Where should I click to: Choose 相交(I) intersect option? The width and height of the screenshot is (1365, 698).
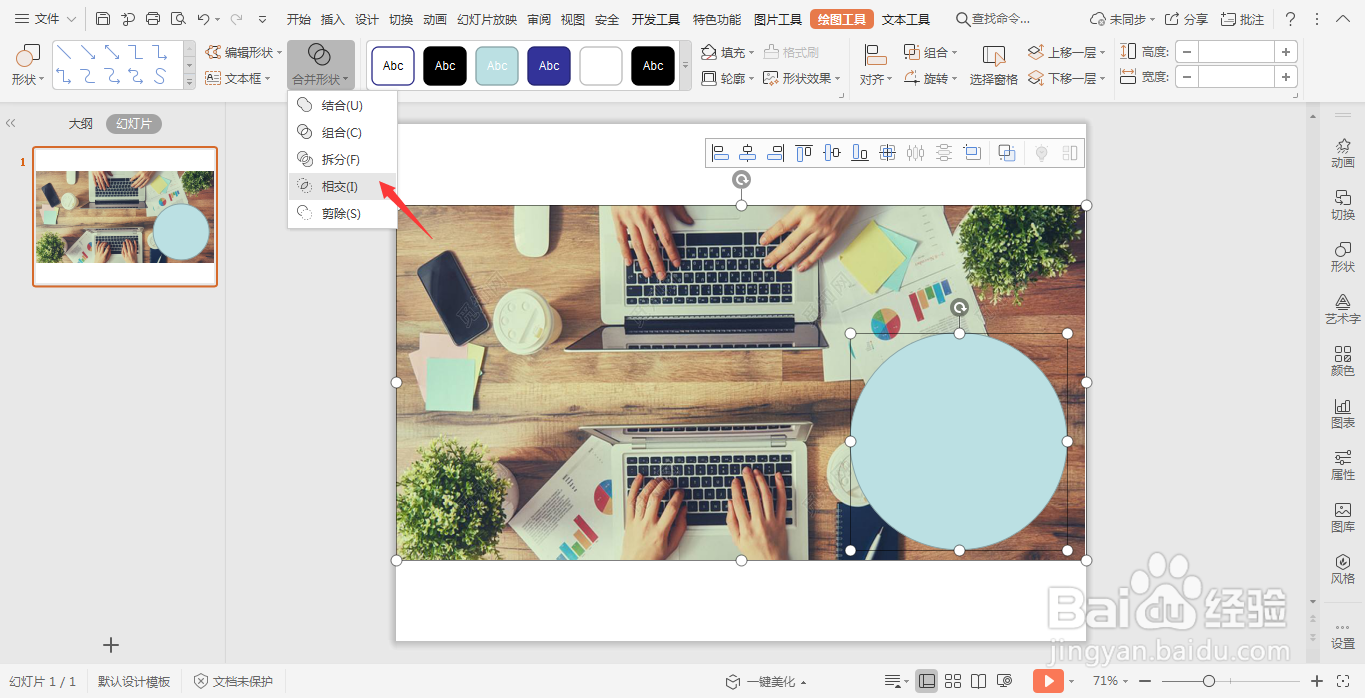point(342,186)
